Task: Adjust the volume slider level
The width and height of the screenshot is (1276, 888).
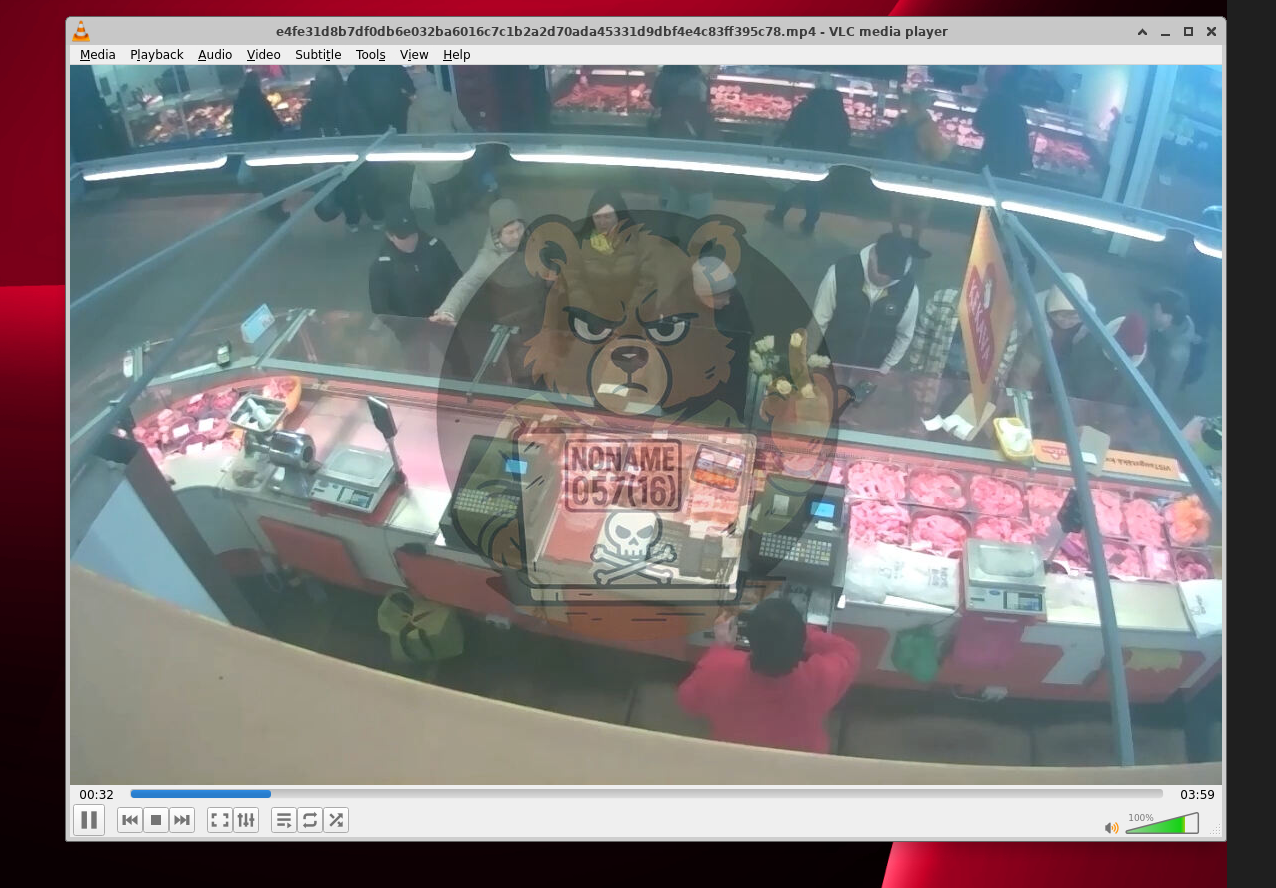Action: tap(1160, 825)
